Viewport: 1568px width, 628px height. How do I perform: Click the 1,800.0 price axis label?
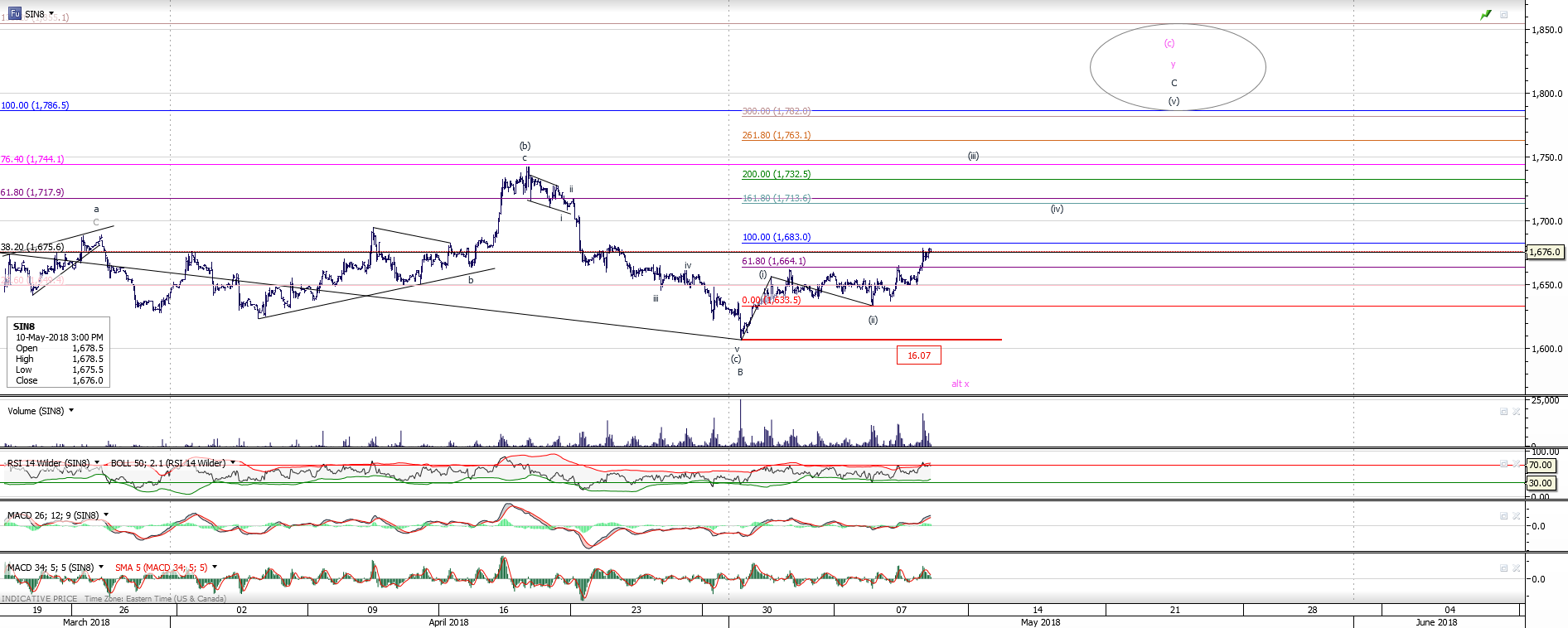coord(1547,94)
